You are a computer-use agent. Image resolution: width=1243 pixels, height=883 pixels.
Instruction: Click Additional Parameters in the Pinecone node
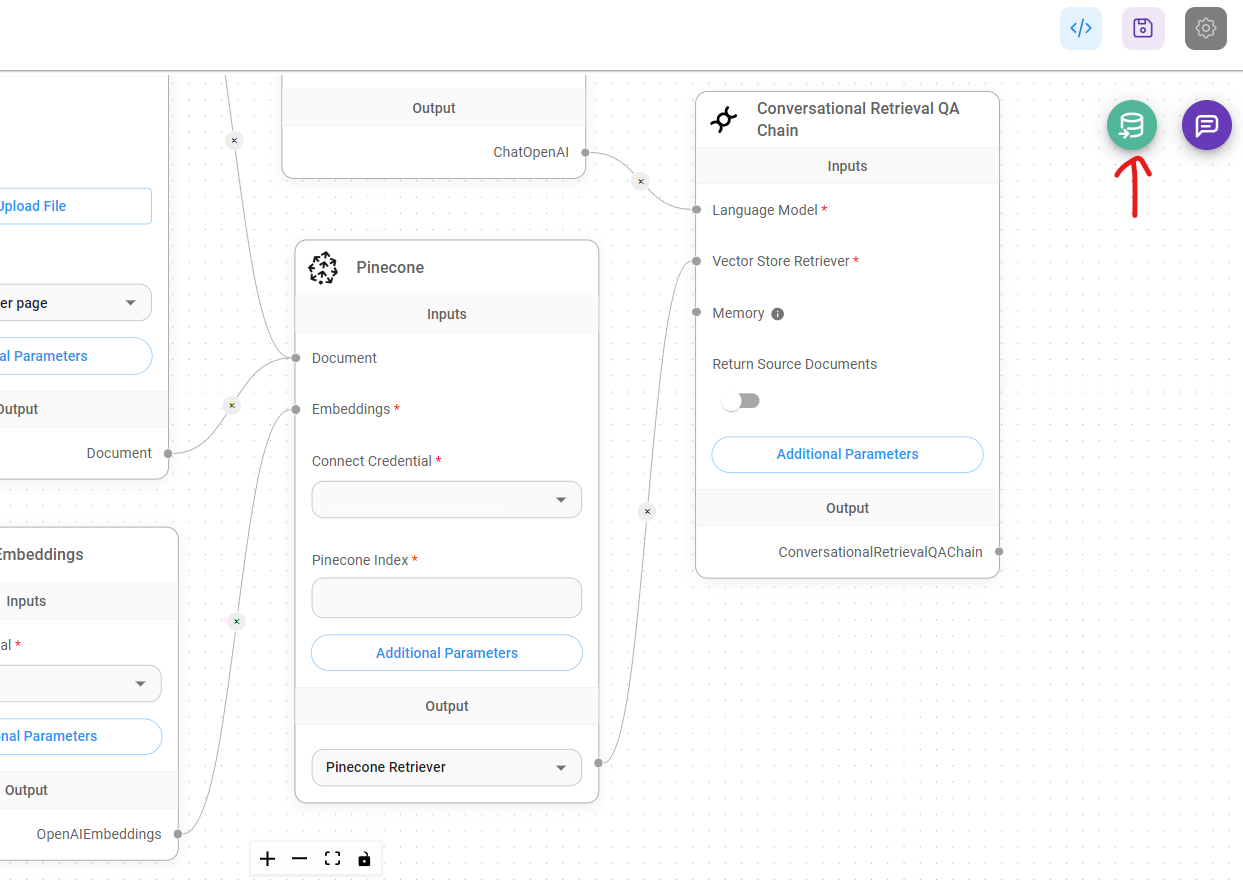[x=447, y=653]
